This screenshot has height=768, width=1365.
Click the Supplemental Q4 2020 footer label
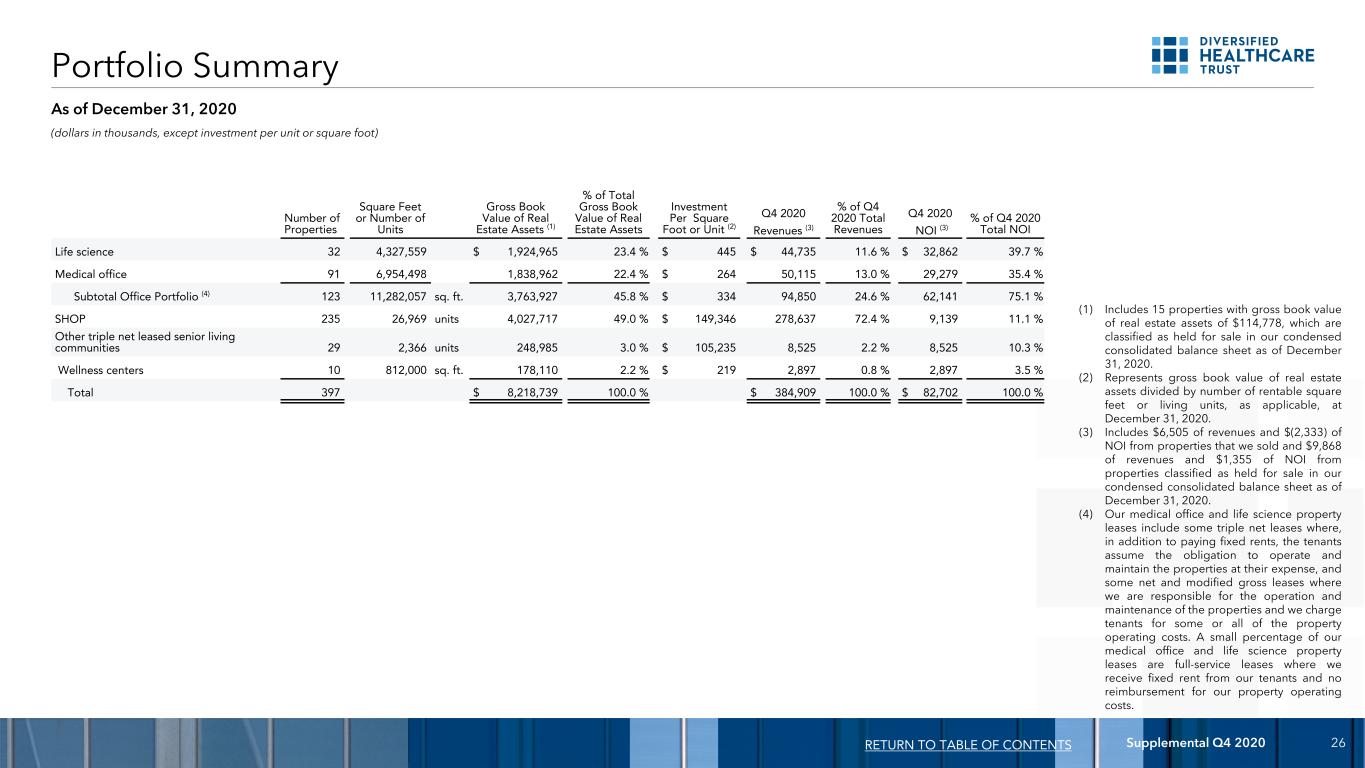point(1189,742)
